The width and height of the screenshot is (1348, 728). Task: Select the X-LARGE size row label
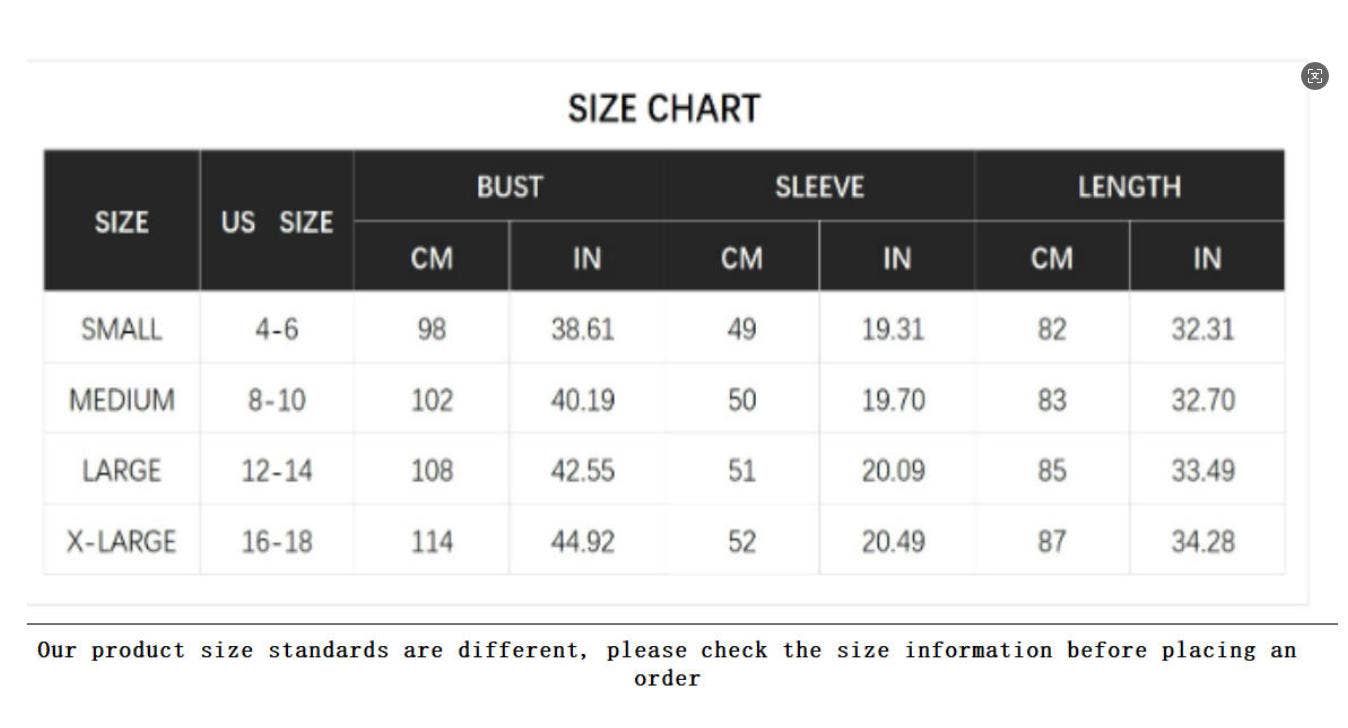(121, 541)
